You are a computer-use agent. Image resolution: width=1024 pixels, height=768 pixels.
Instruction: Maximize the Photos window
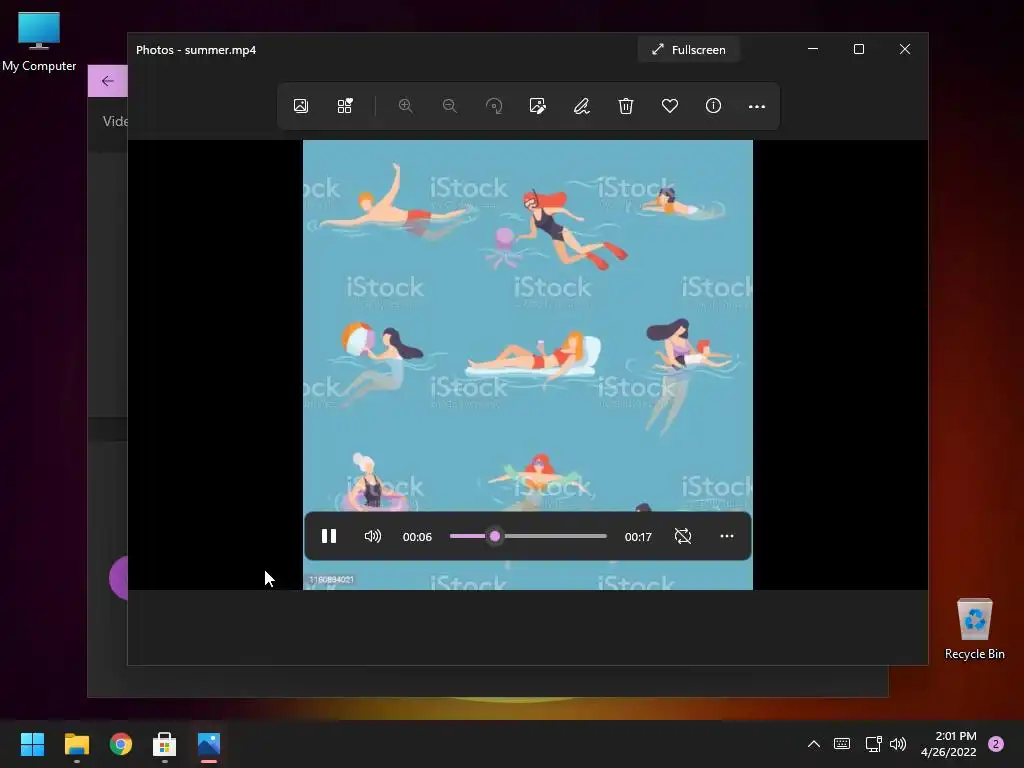click(x=859, y=49)
